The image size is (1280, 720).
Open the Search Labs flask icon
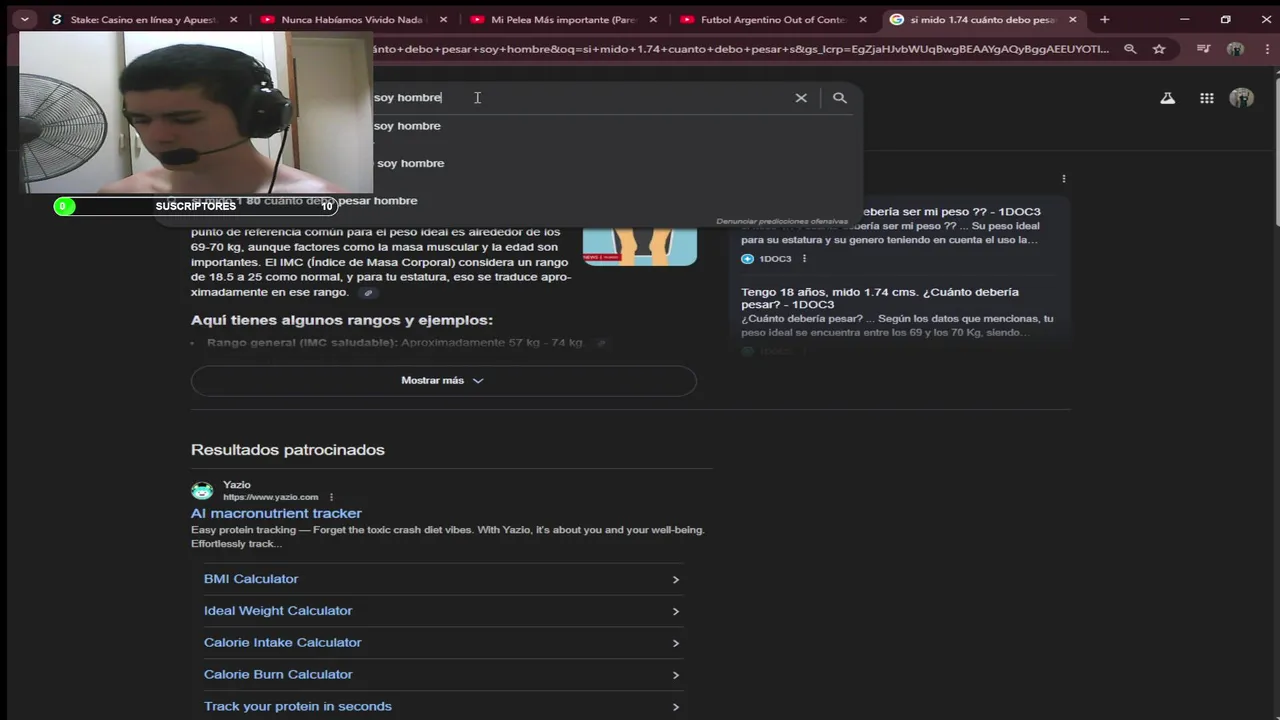[x=1167, y=98]
